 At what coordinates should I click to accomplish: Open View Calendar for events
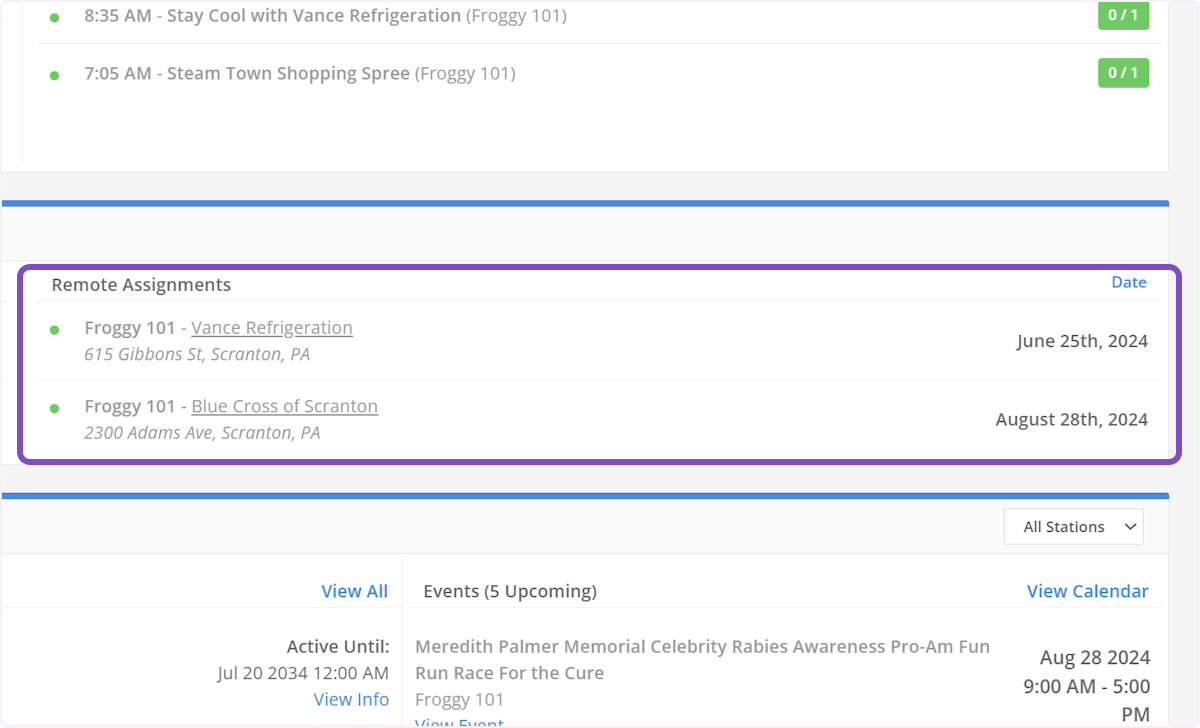(1087, 591)
